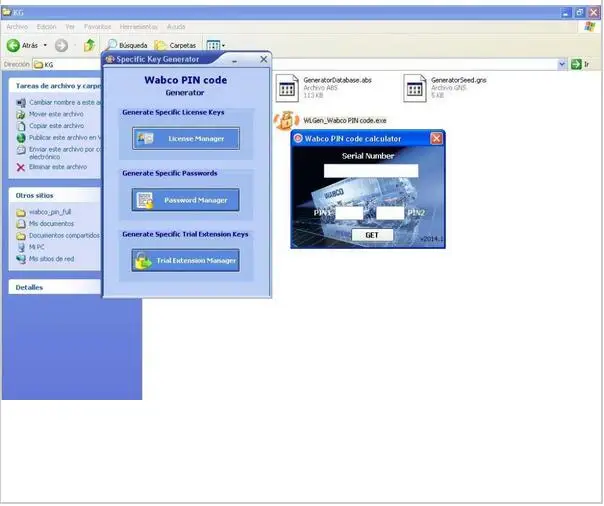This screenshot has height=506, width=604.
Task: Open Mi PC link
Action: [x=37, y=247]
